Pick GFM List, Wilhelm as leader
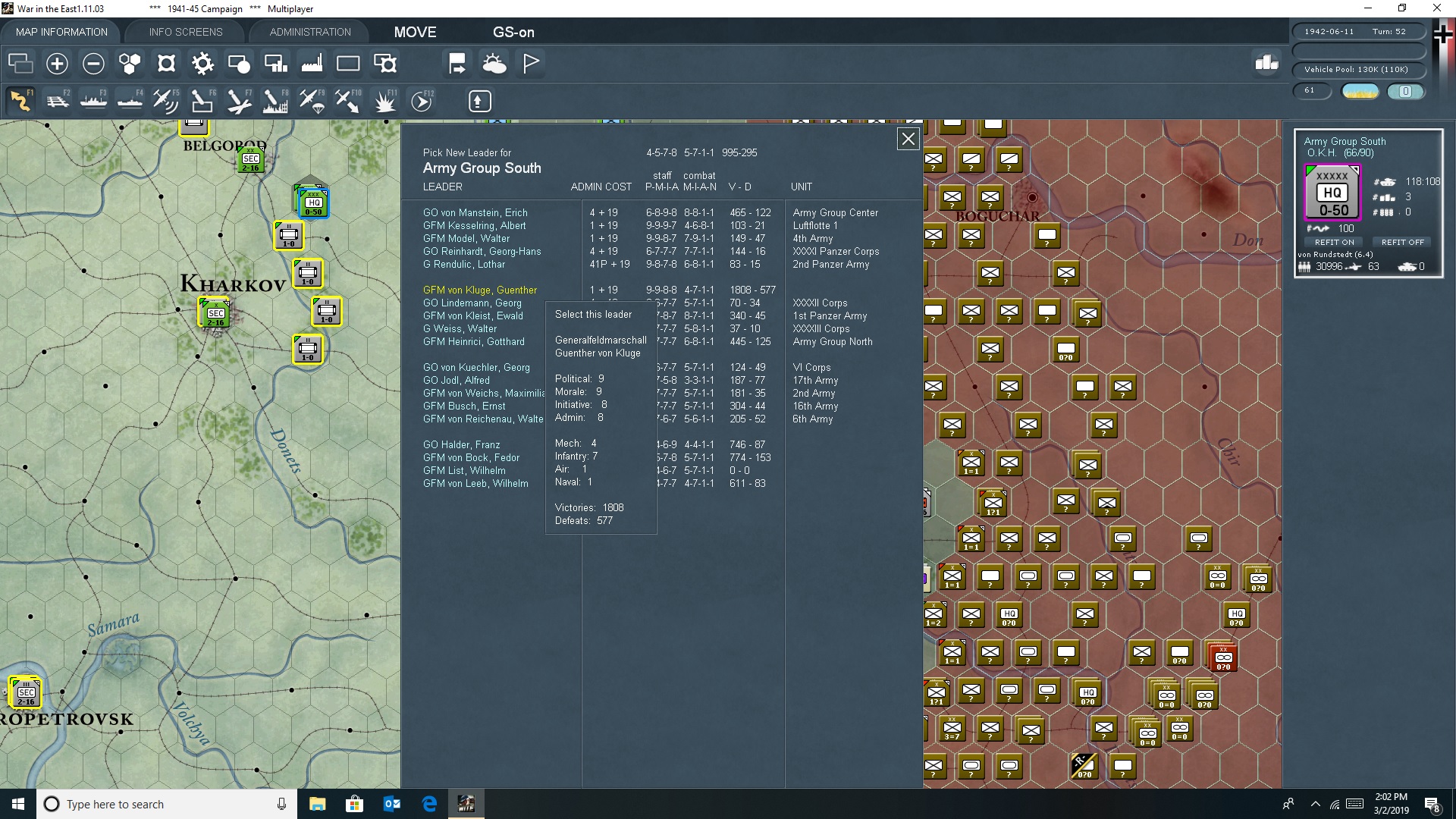This screenshot has height=819, width=1456. coord(463,470)
